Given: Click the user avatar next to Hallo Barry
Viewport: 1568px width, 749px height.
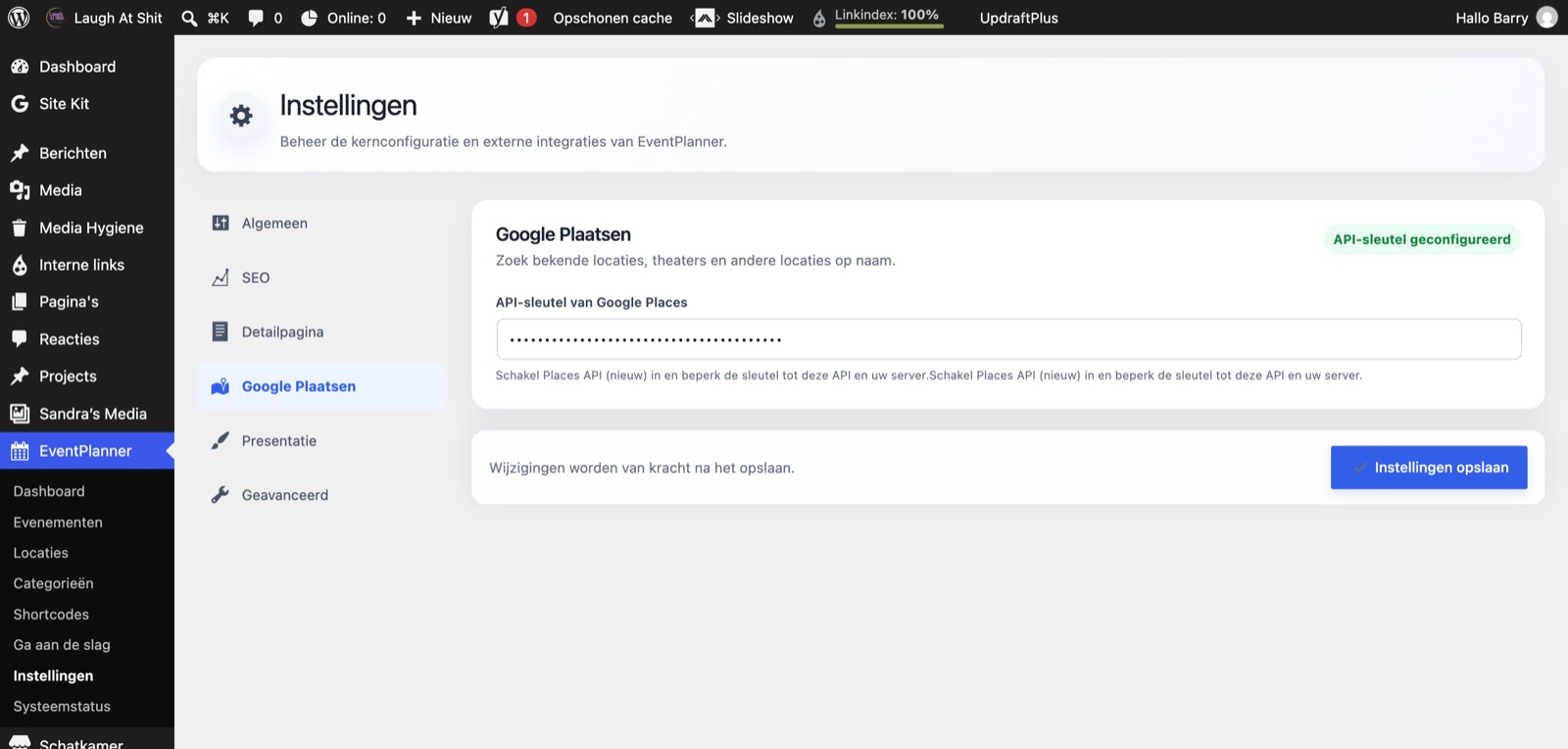Looking at the screenshot, I should click(x=1546, y=18).
